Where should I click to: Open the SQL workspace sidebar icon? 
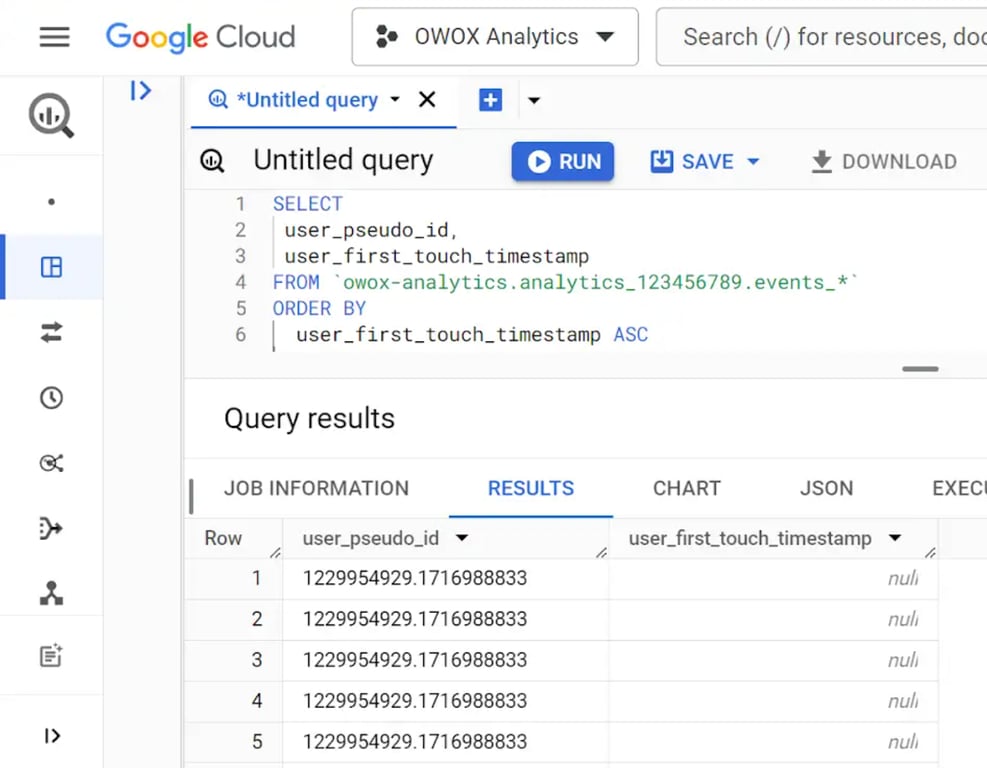(52, 267)
